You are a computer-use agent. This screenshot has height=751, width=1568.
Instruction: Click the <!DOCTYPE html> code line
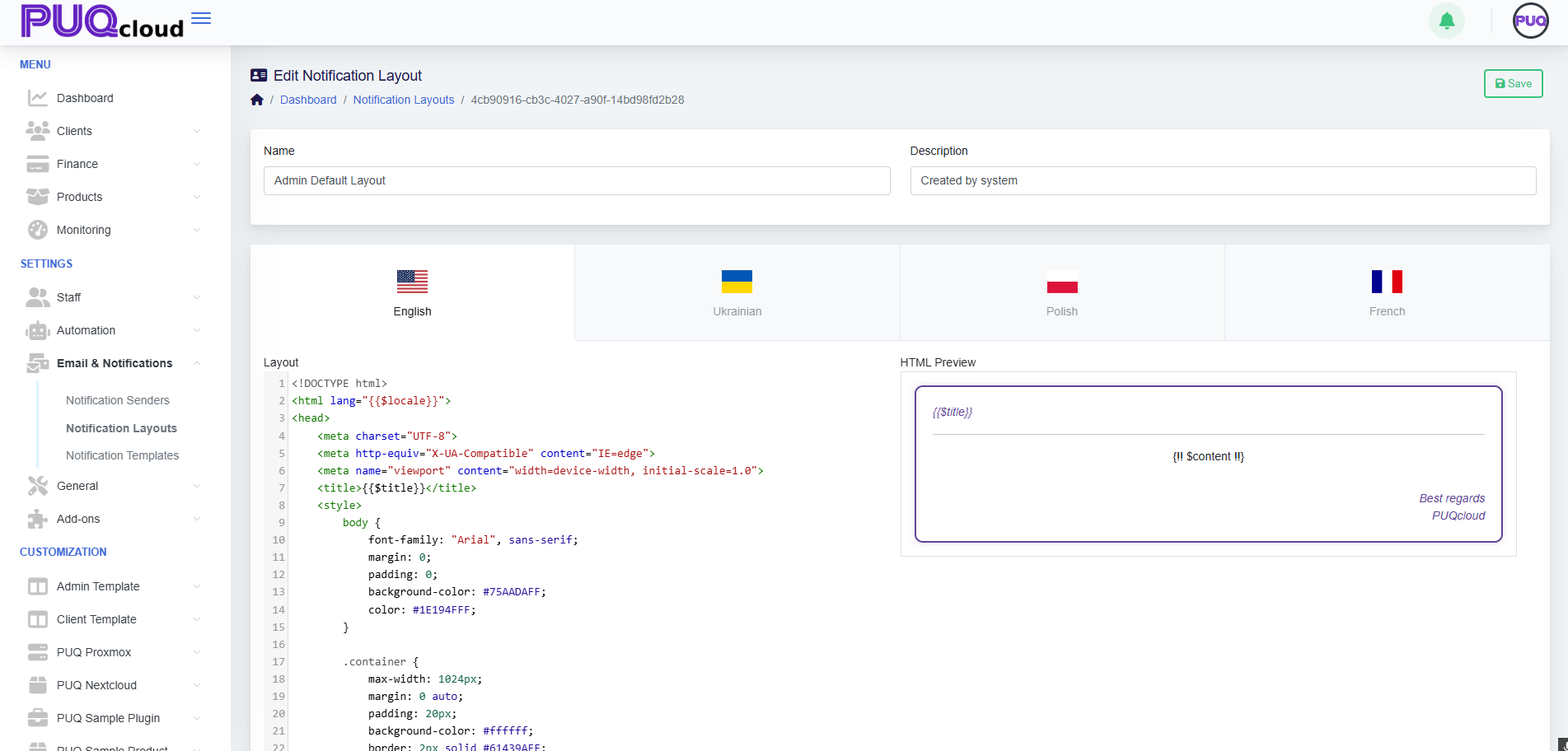[x=339, y=384]
